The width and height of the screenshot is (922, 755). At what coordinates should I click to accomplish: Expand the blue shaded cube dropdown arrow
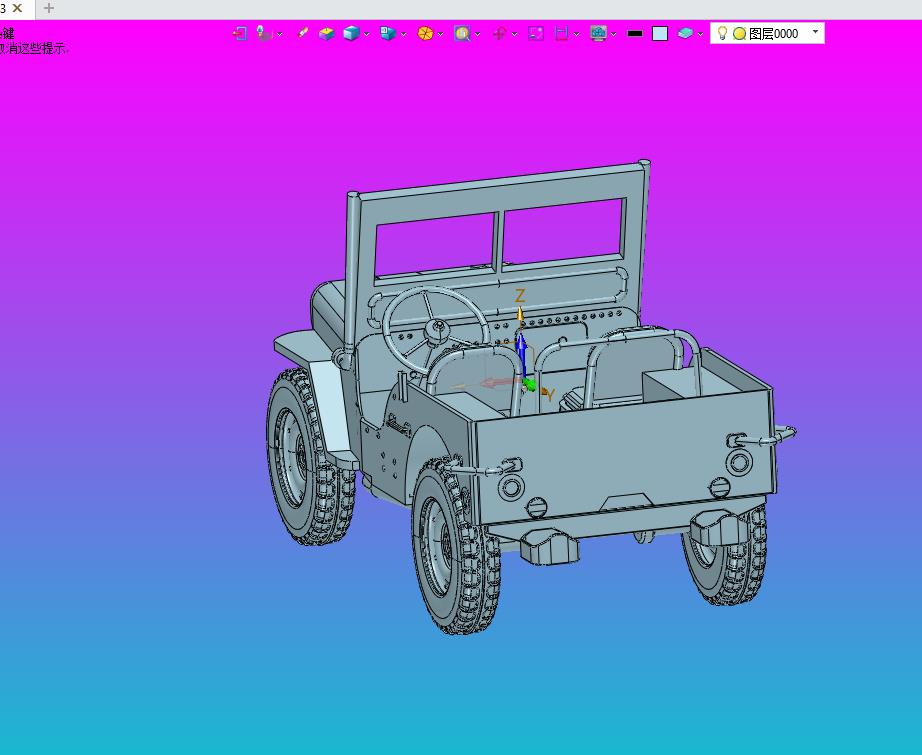366,34
